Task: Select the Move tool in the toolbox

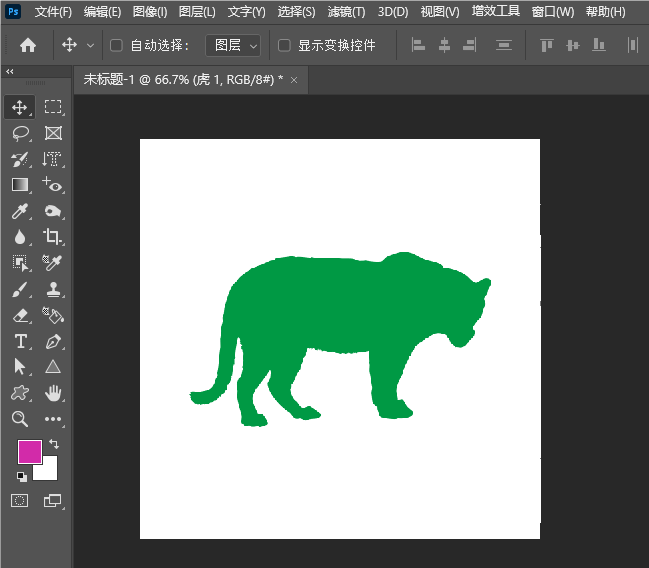Action: click(19, 107)
